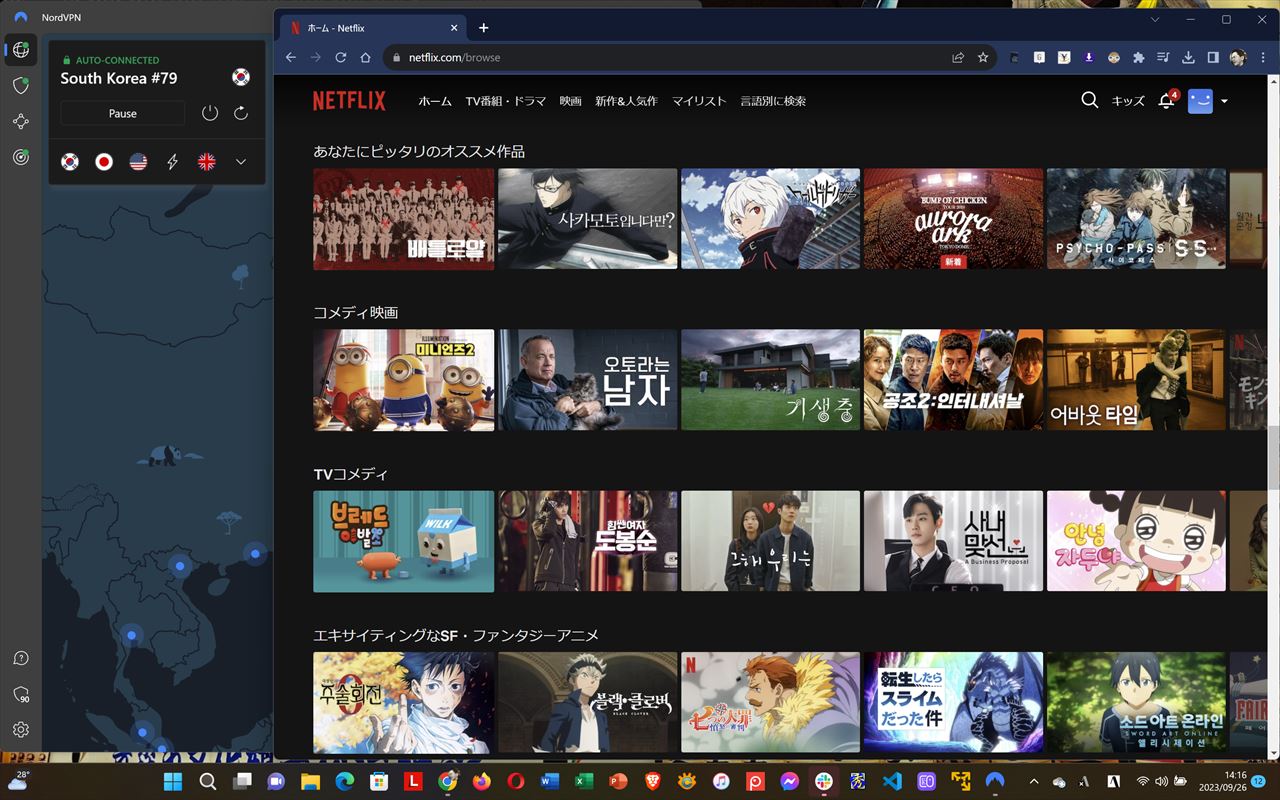Go to the Chrome home page icon
1280x800 pixels.
pos(365,57)
